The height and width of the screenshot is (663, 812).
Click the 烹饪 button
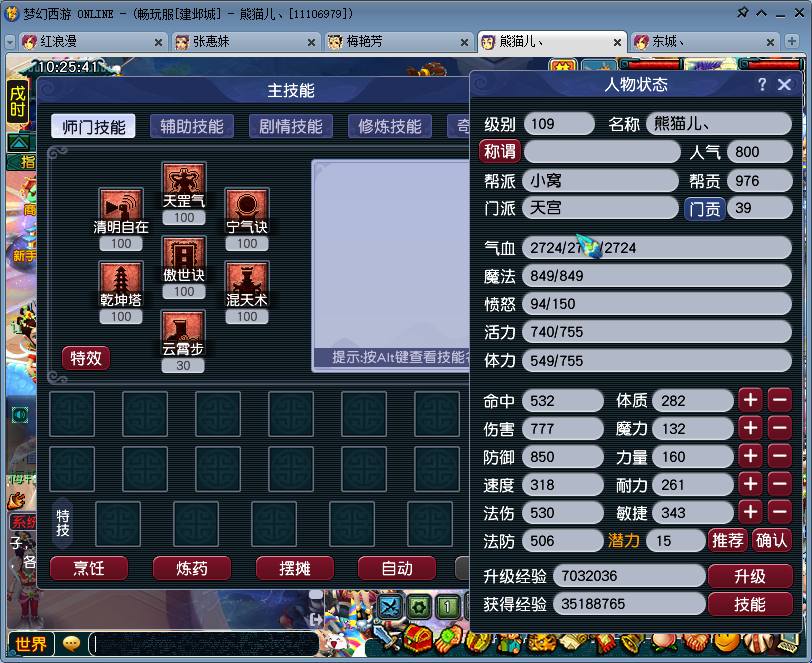pyautogui.click(x=89, y=568)
